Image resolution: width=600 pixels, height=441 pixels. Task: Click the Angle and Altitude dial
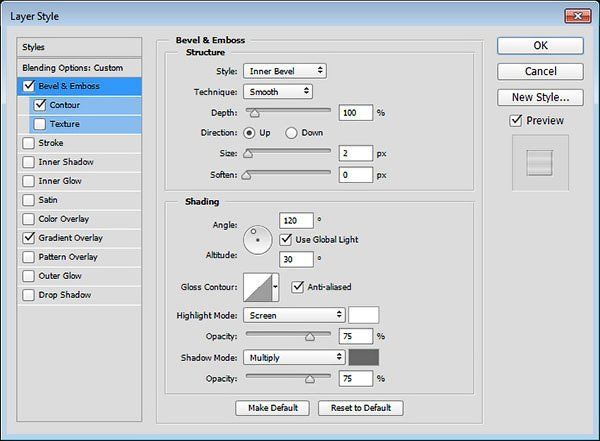pyautogui.click(x=258, y=240)
